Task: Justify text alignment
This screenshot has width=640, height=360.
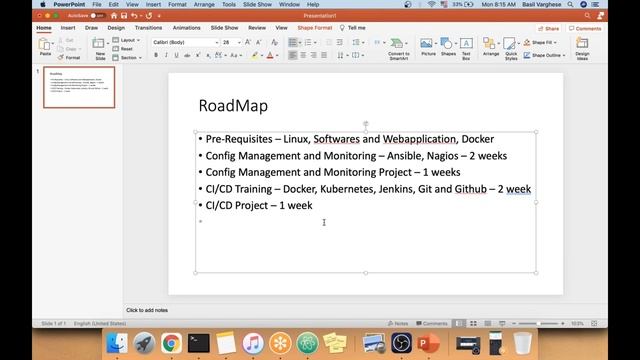Action: point(324,55)
